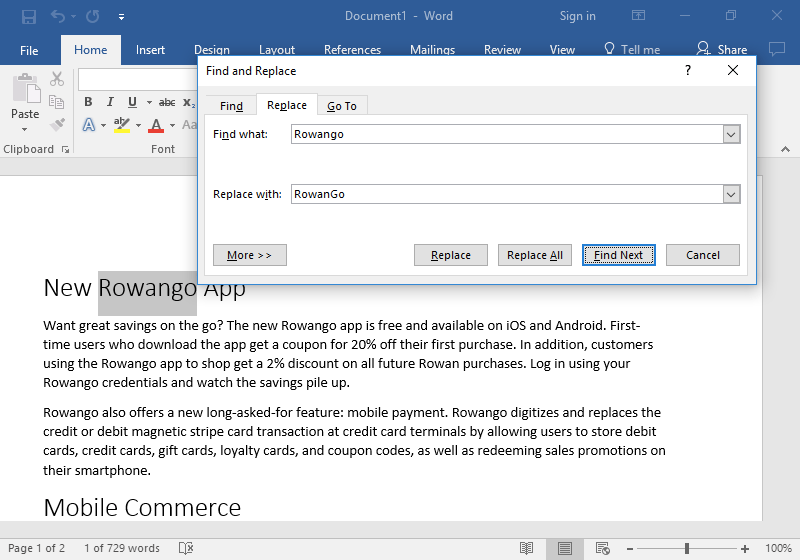
Task: Select the Format Painter brush icon
Action: point(57,125)
